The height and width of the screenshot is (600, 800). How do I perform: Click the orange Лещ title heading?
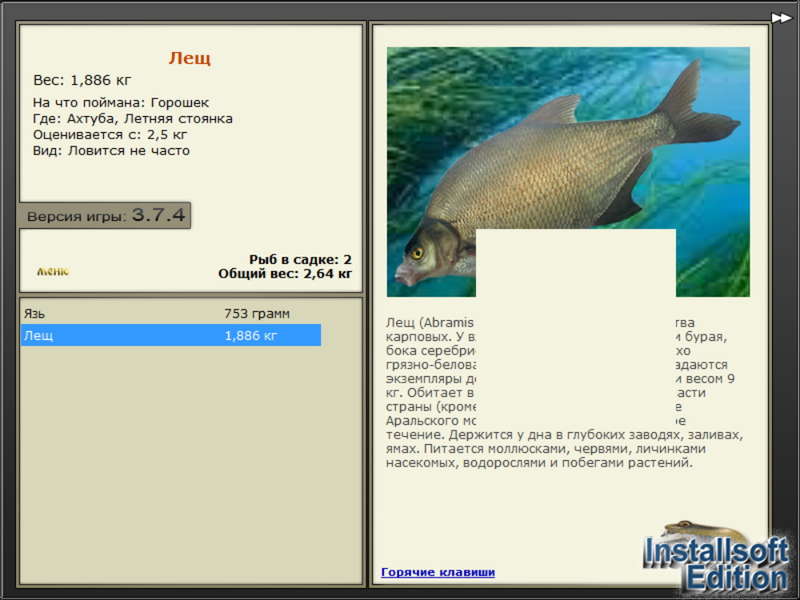(190, 58)
